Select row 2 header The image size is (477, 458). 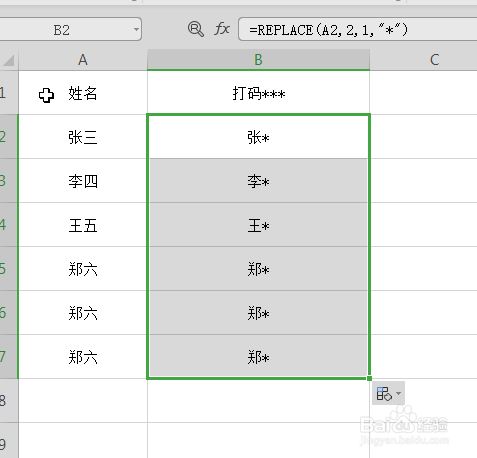9,137
